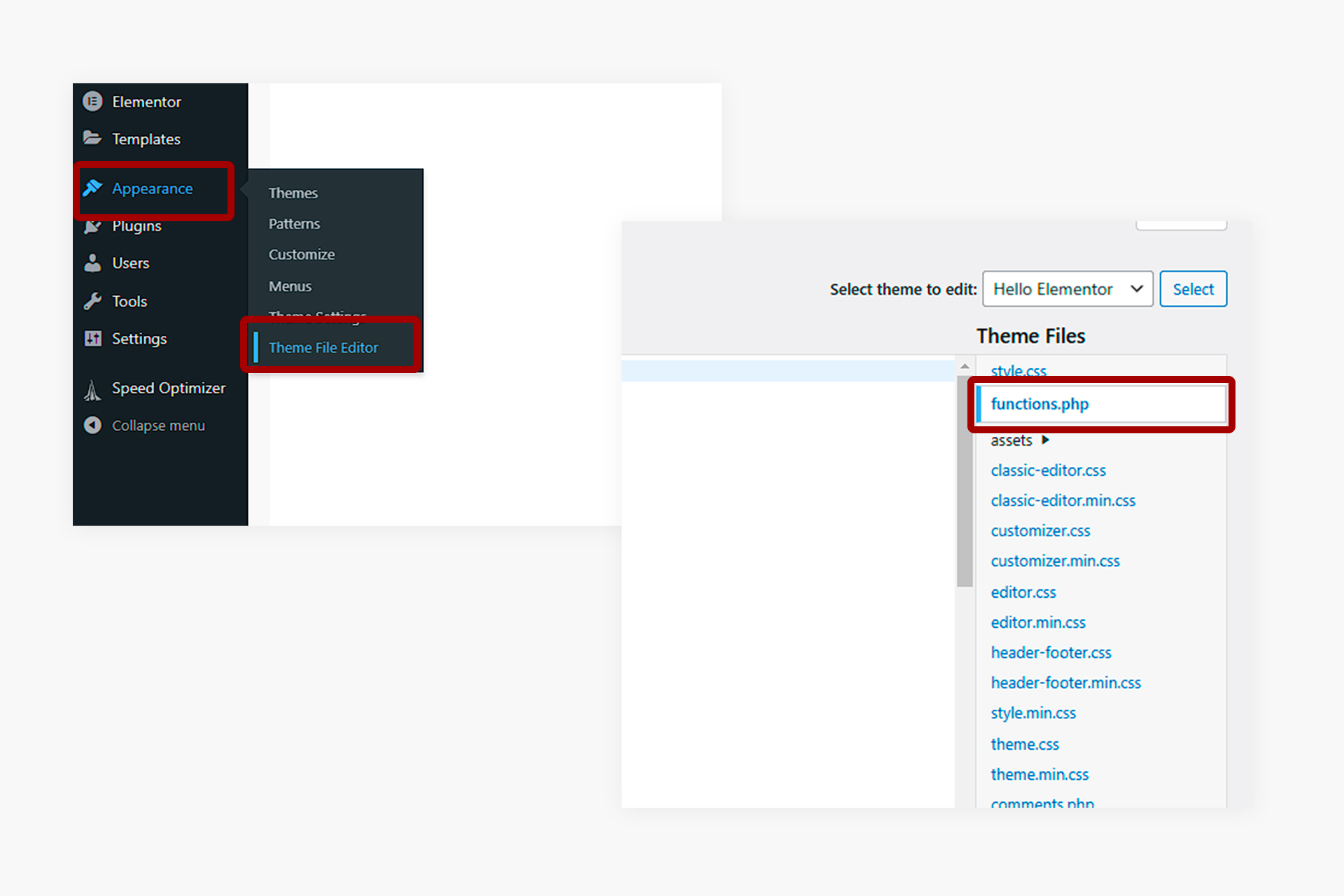Screen dimensions: 1344x896
Task: Open header-footer.css file
Action: 1051,652
